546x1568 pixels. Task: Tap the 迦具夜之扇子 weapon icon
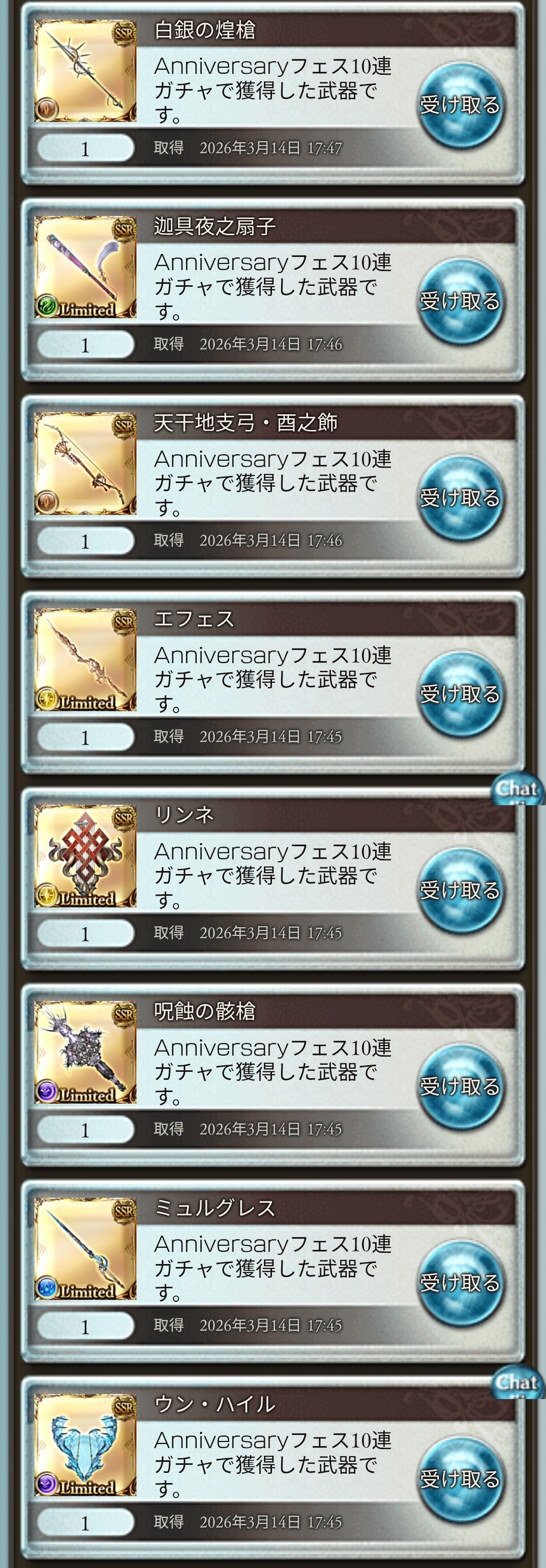[85, 267]
